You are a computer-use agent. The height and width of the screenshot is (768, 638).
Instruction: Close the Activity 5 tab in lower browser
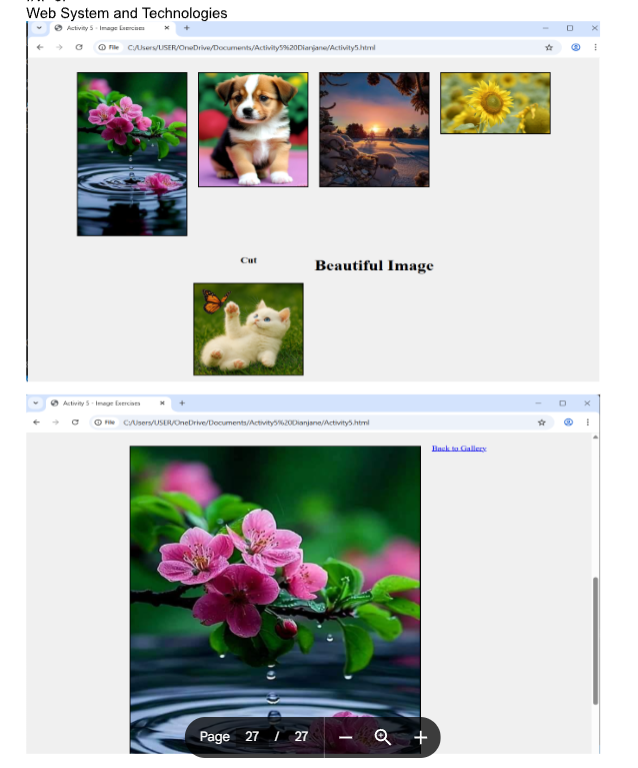[x=162, y=403]
